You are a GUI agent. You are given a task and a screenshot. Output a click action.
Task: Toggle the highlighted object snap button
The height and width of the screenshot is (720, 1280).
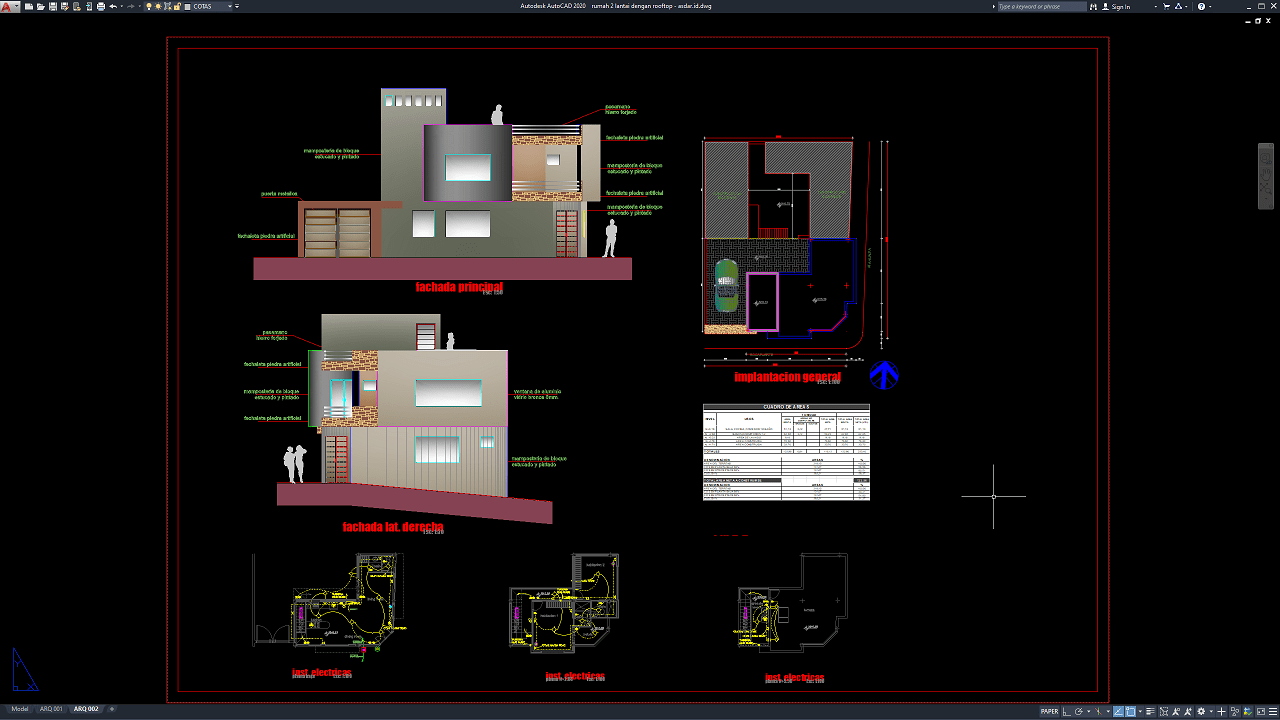1130,712
